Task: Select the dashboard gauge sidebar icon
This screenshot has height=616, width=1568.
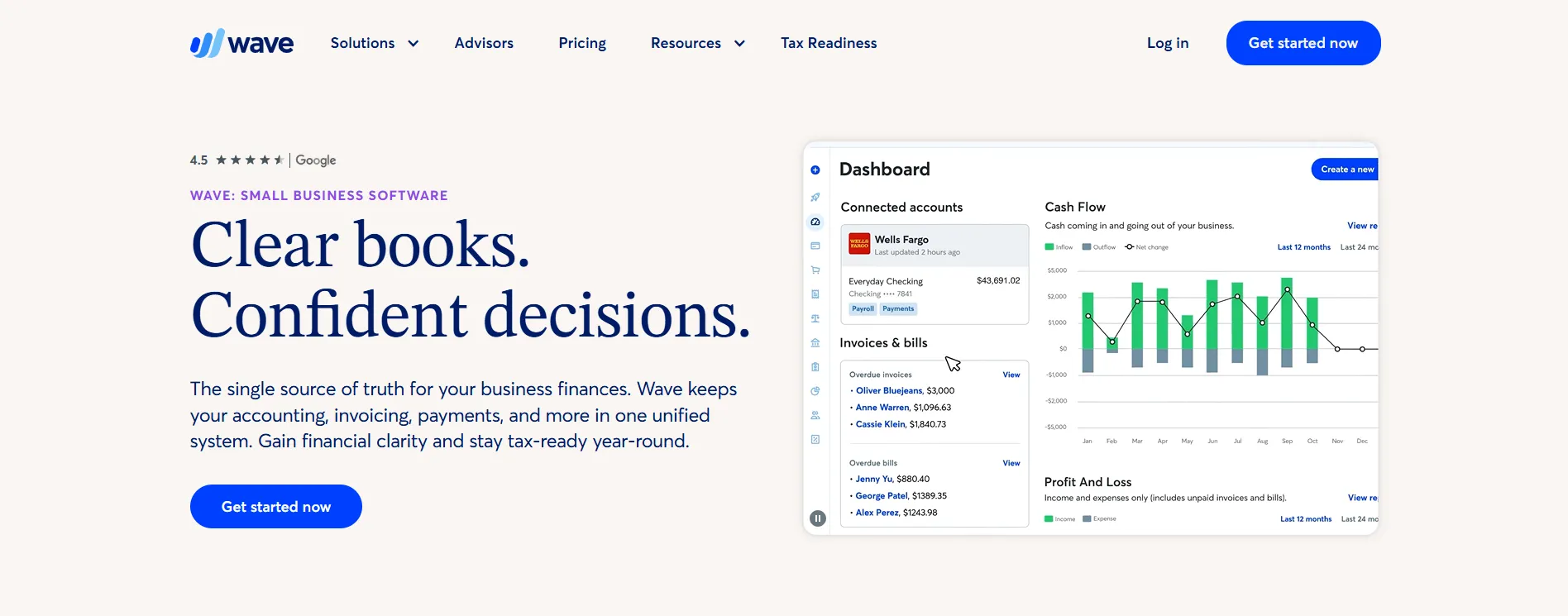Action: [815, 222]
